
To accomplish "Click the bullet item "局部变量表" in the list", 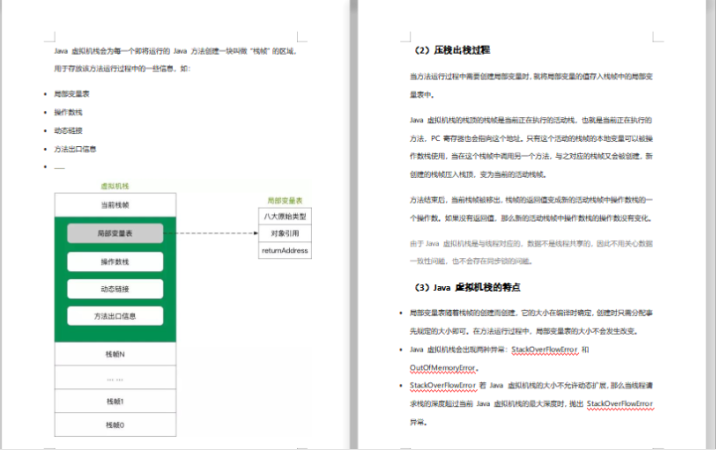I will coord(72,94).
